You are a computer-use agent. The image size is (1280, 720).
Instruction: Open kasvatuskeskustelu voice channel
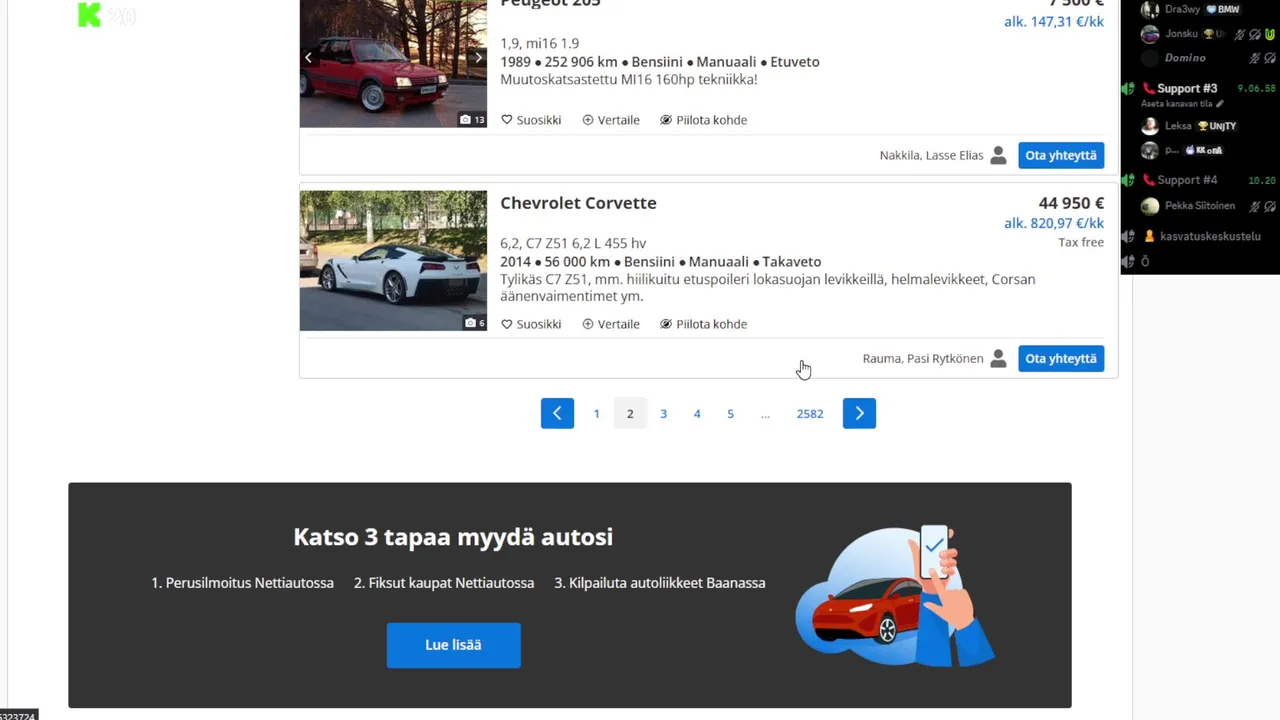(1210, 236)
